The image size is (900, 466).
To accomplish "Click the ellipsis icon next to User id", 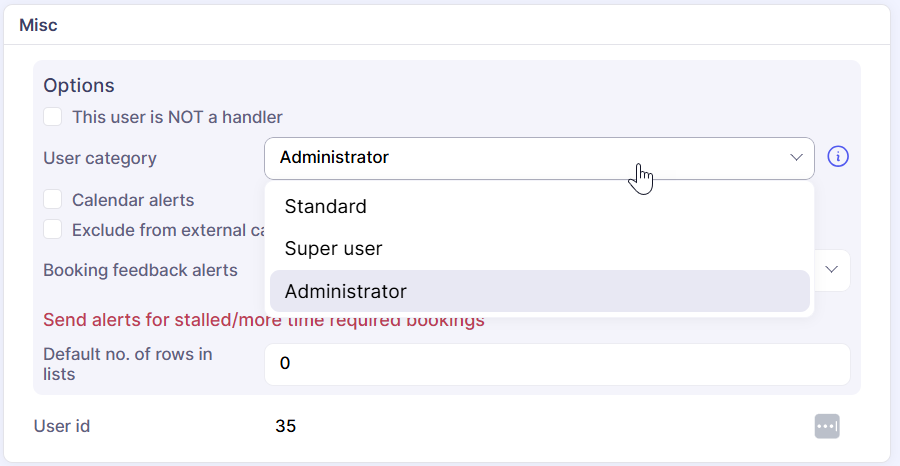I will click(827, 426).
